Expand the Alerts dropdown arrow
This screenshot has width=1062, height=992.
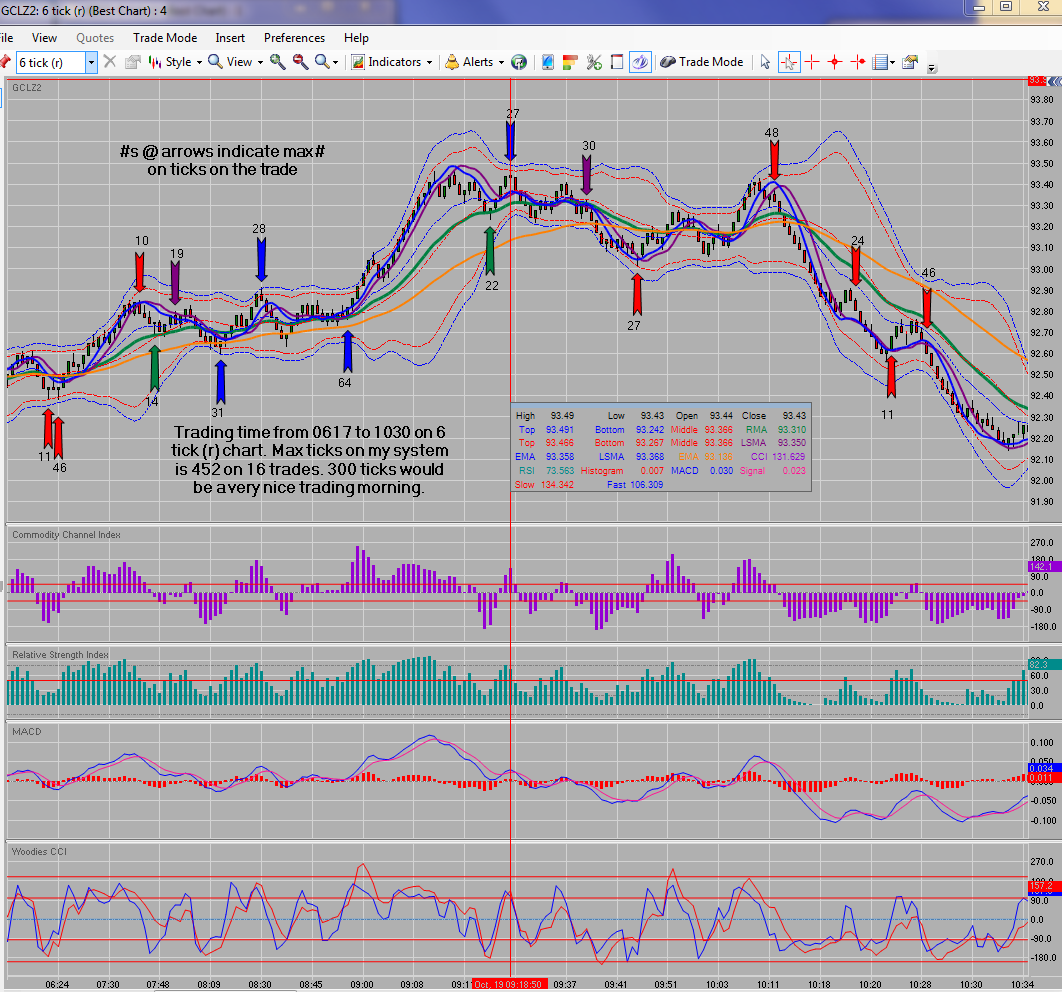point(501,62)
